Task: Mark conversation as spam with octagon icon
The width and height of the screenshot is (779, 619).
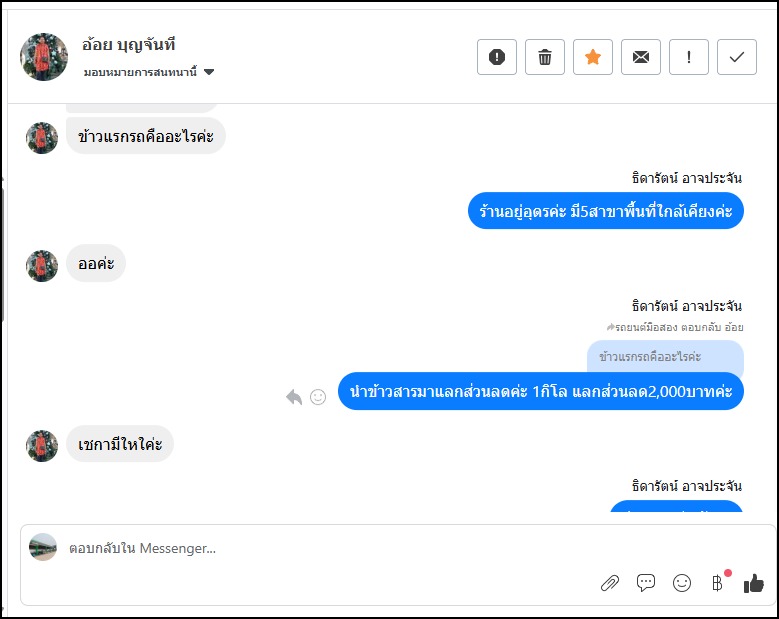Action: click(497, 57)
